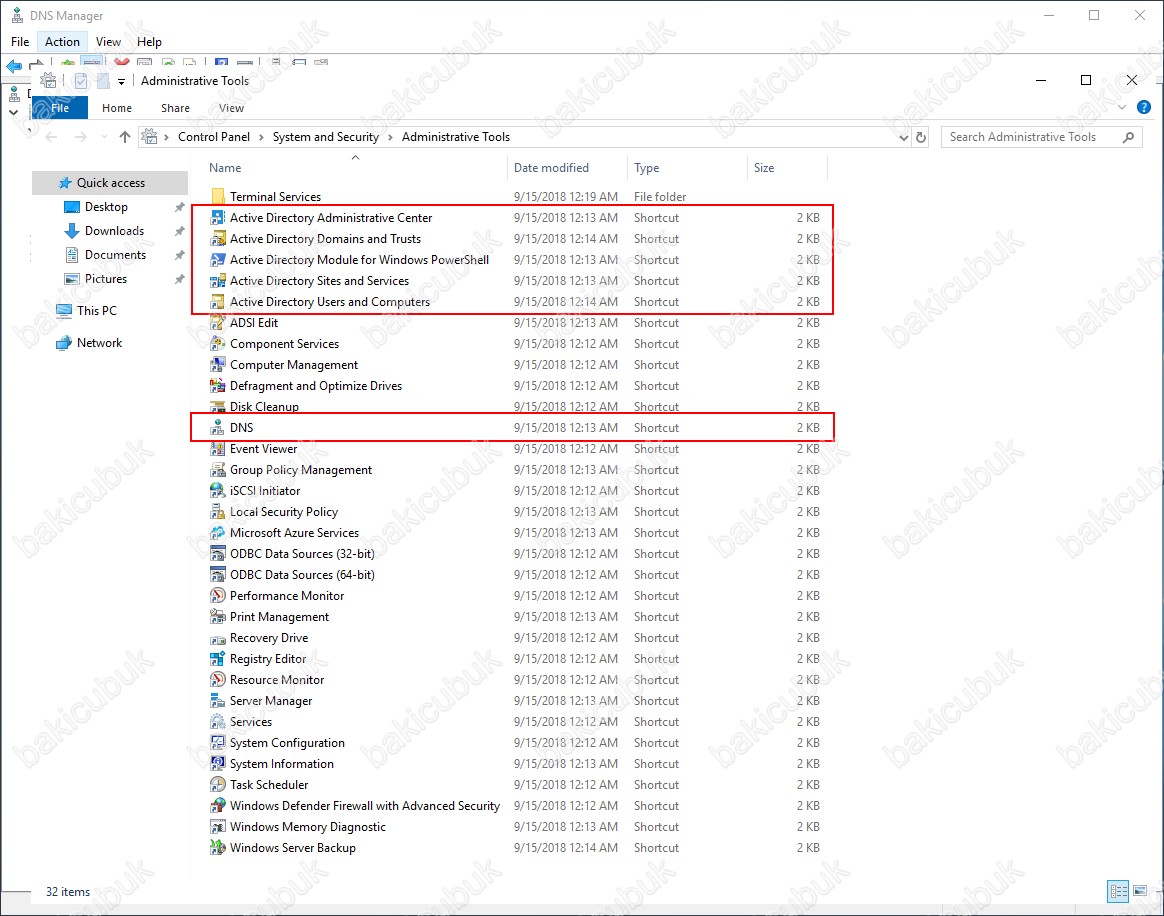Click the Component Services icon
Viewport: 1164px width, 916px height.
(x=218, y=344)
